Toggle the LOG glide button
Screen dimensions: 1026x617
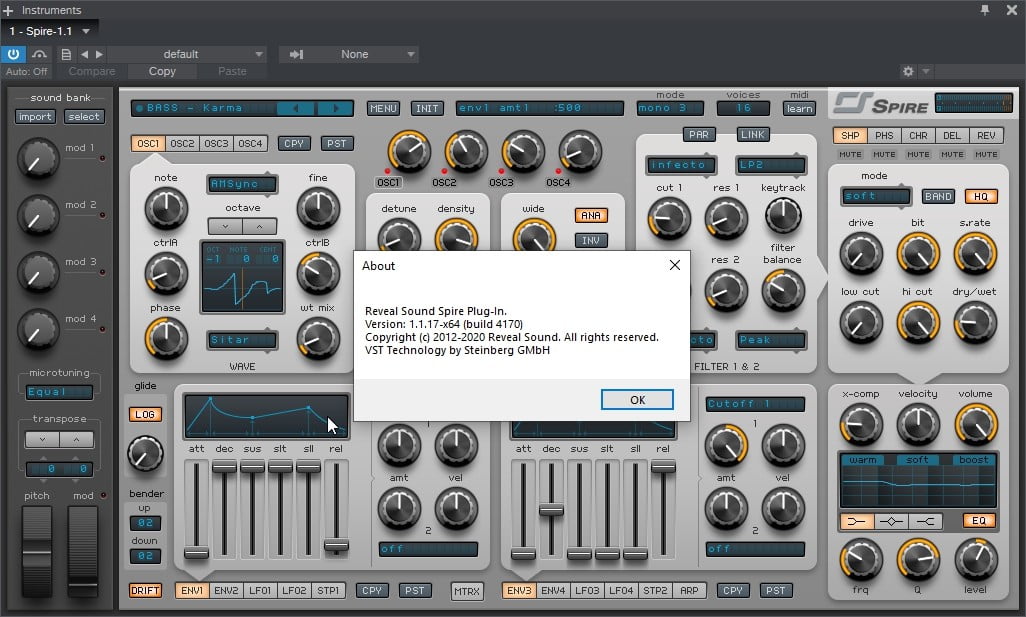(145, 414)
